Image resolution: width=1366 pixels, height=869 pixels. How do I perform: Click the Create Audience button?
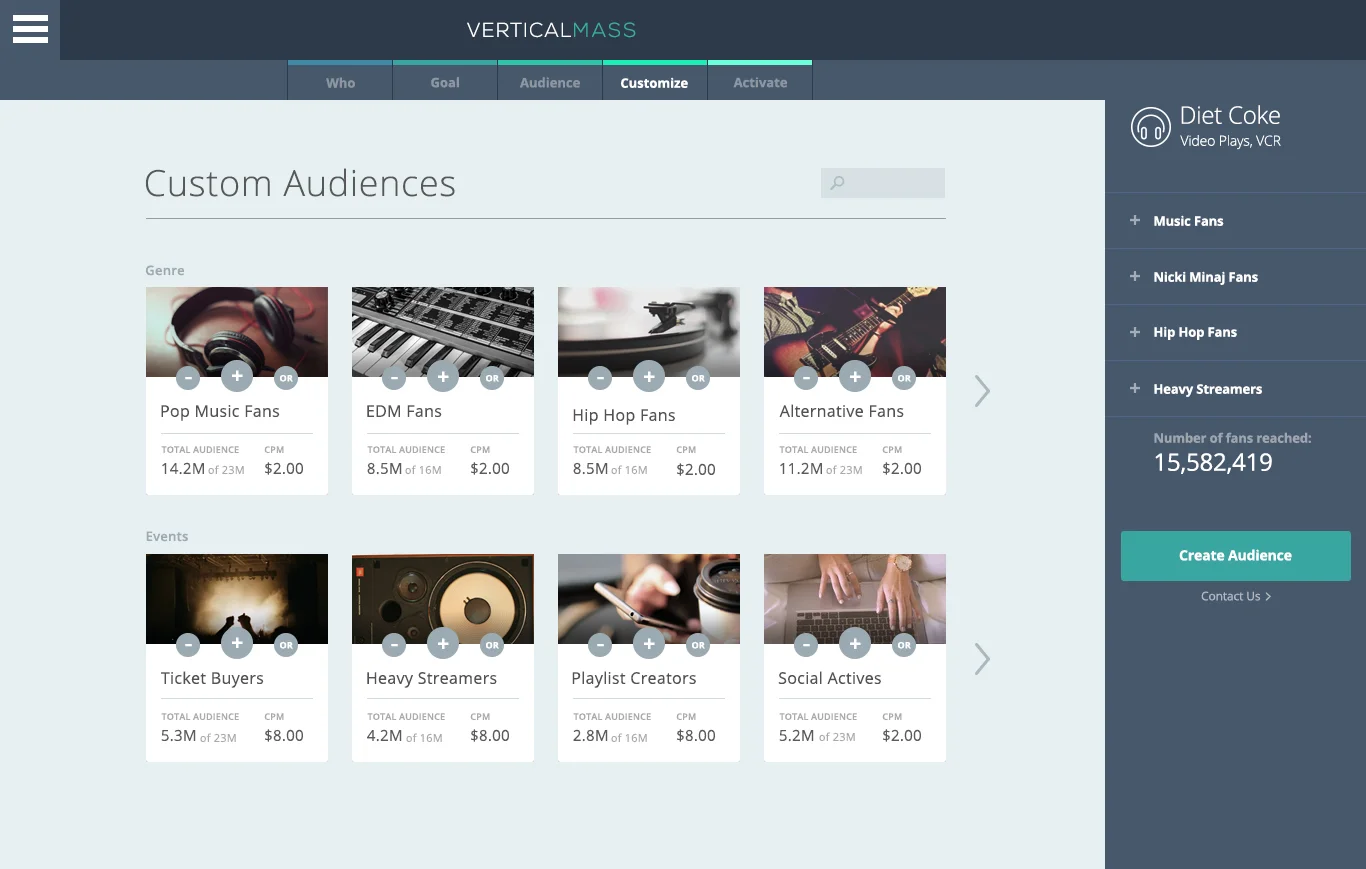tap(1236, 555)
